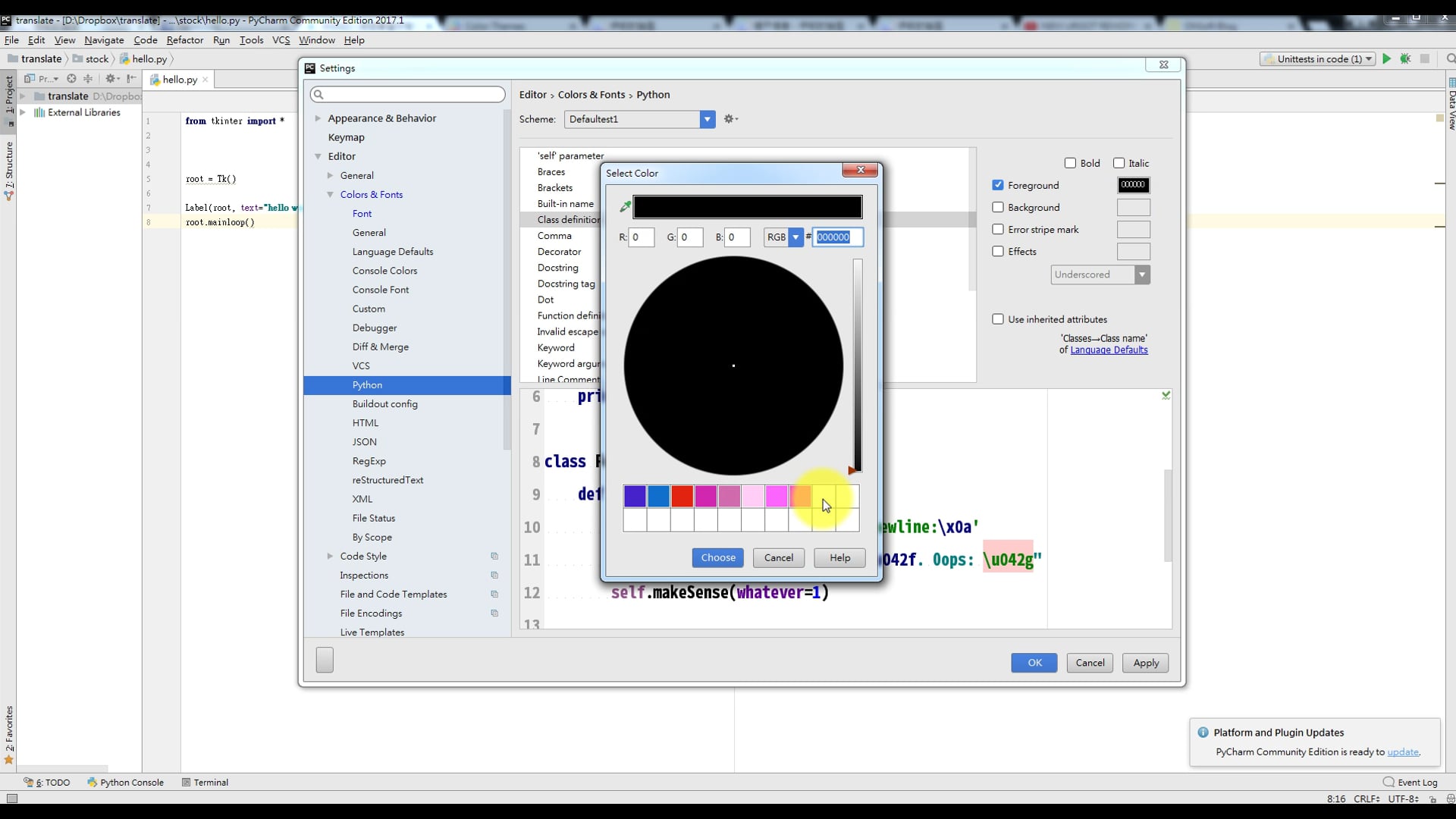Pick the red recent color swatch
Viewport: 1456px width, 819px height.
pos(682,497)
